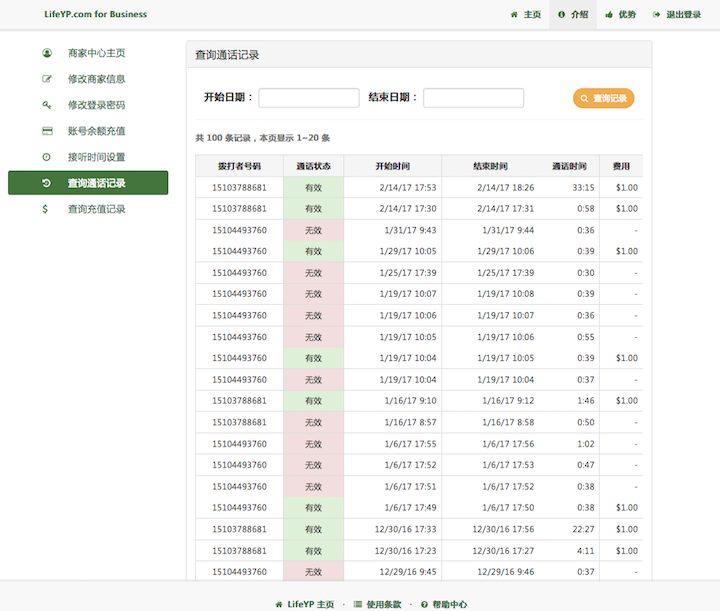Click the record count text 共 100 条记录
720x611 pixels.
tap(223, 138)
